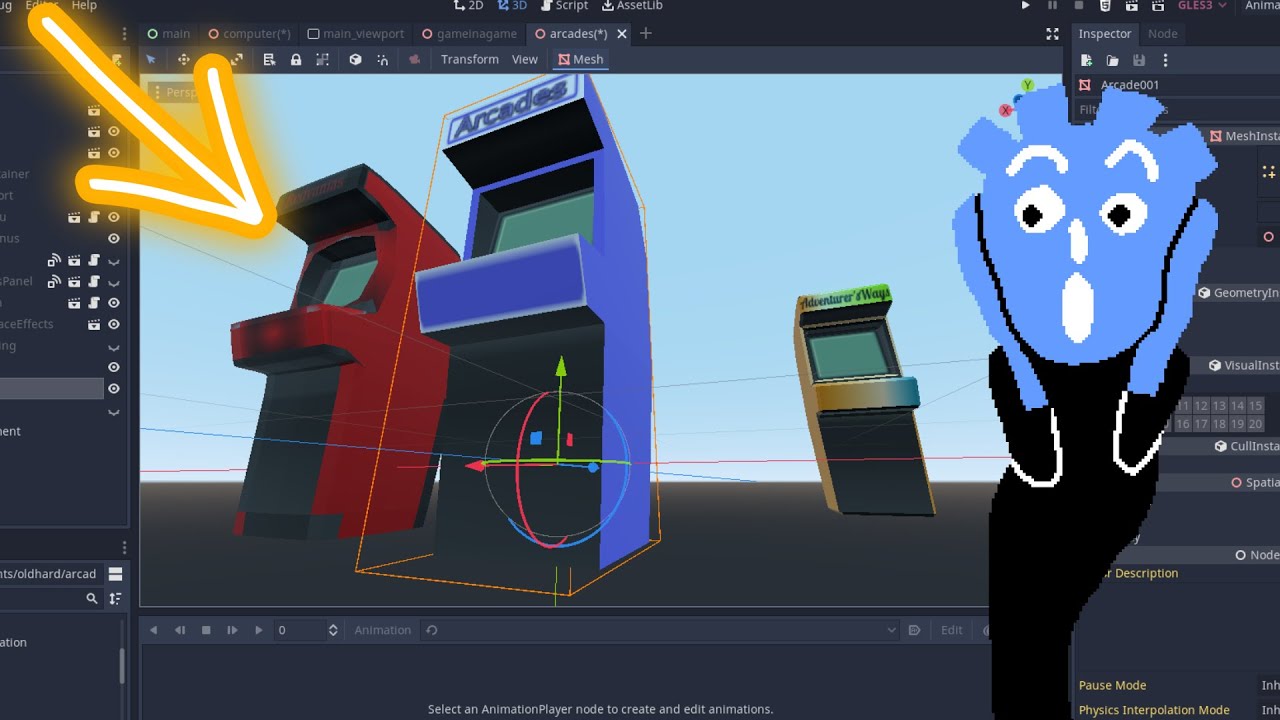Open script on the sPanel row
The width and height of the screenshot is (1280, 720).
pyautogui.click(x=93, y=282)
